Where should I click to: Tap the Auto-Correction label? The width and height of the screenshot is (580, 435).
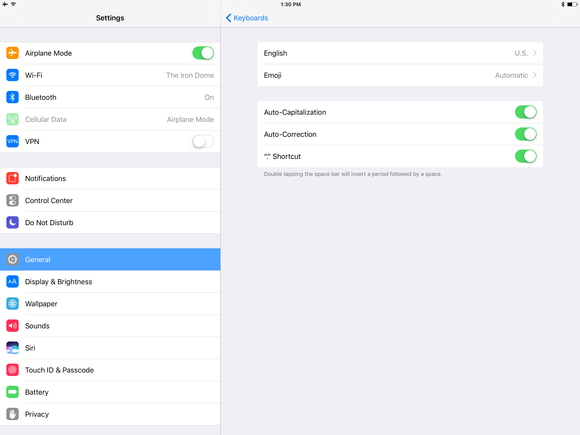pos(290,134)
